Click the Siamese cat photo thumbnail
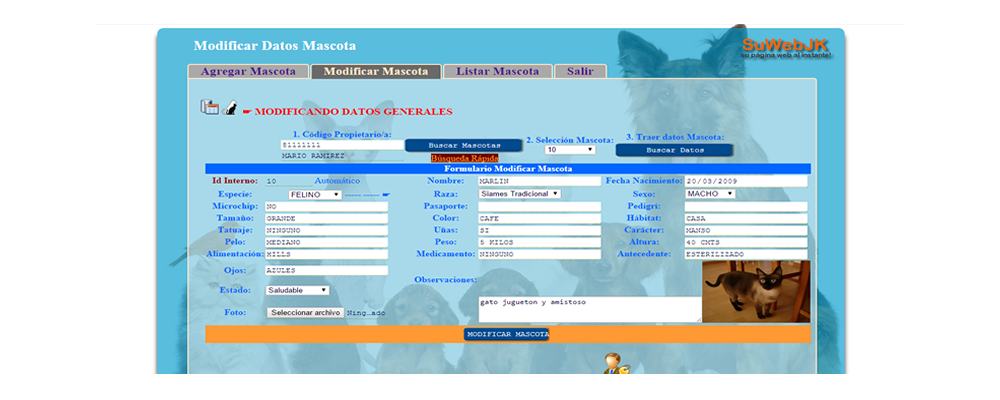This screenshot has height=400, width=1000. (756, 291)
